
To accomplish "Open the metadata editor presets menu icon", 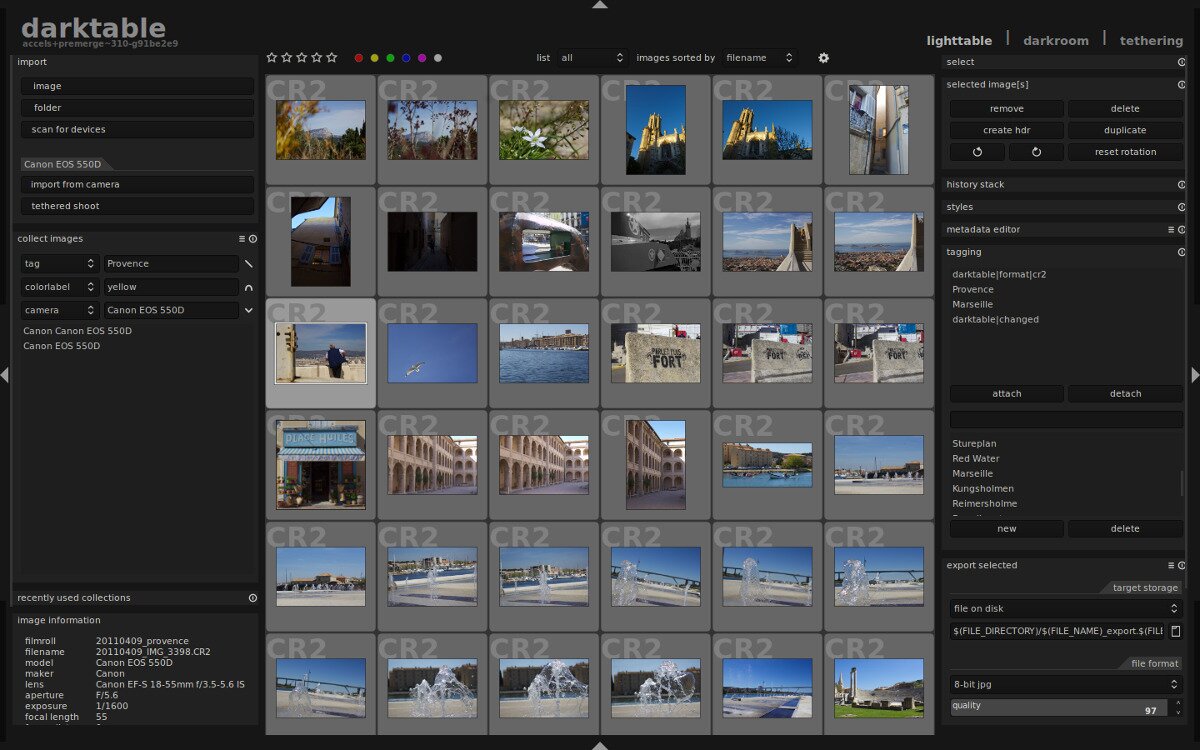I will (x=1171, y=230).
